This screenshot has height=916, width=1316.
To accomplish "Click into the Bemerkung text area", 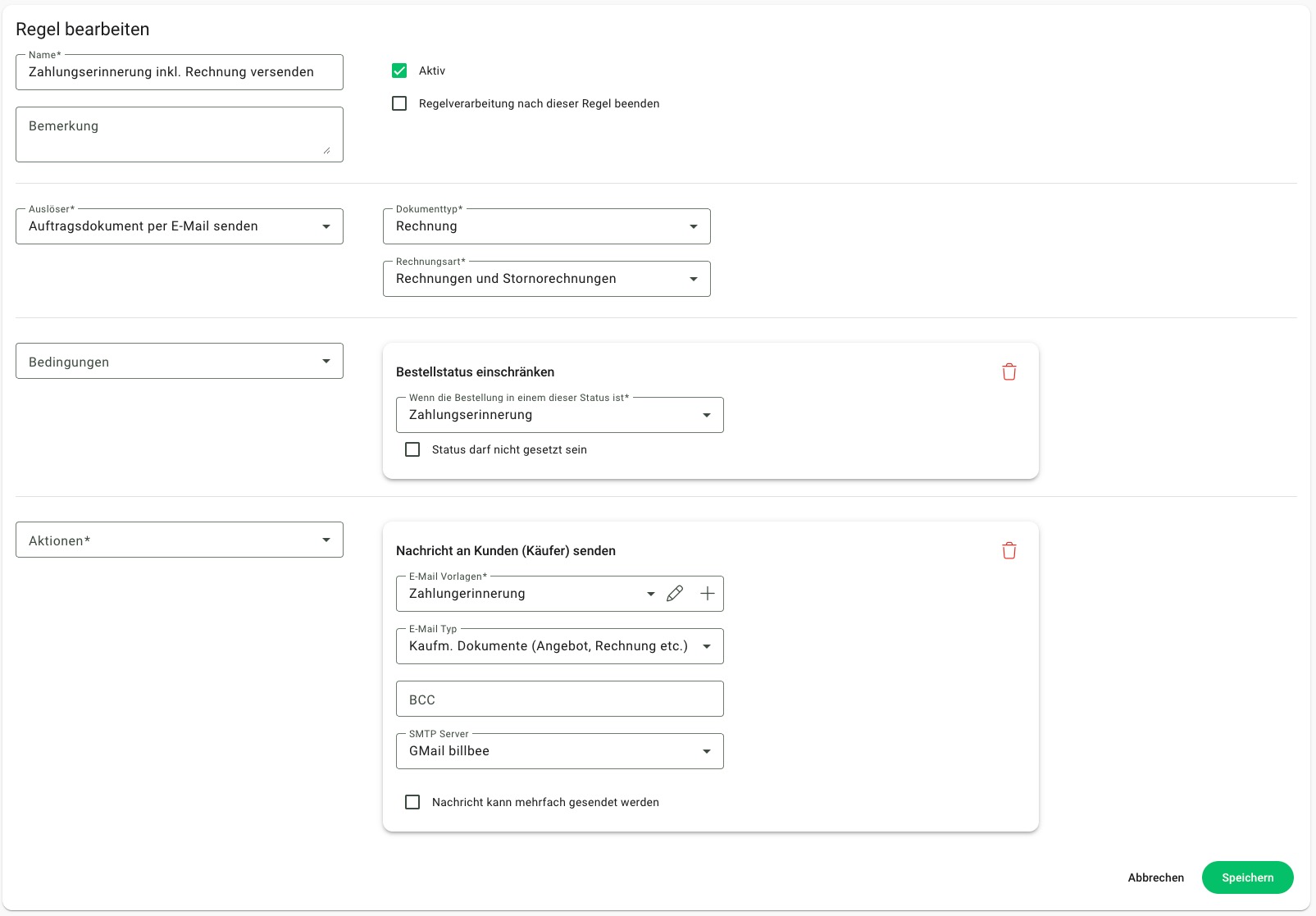I will (x=180, y=134).
